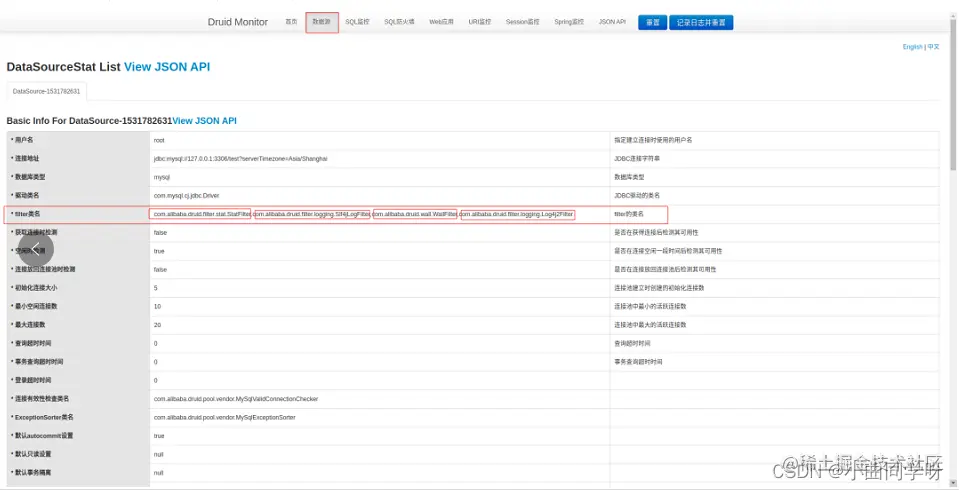
Task: Select the 数据源 tab in top navigation
Action: pos(322,21)
